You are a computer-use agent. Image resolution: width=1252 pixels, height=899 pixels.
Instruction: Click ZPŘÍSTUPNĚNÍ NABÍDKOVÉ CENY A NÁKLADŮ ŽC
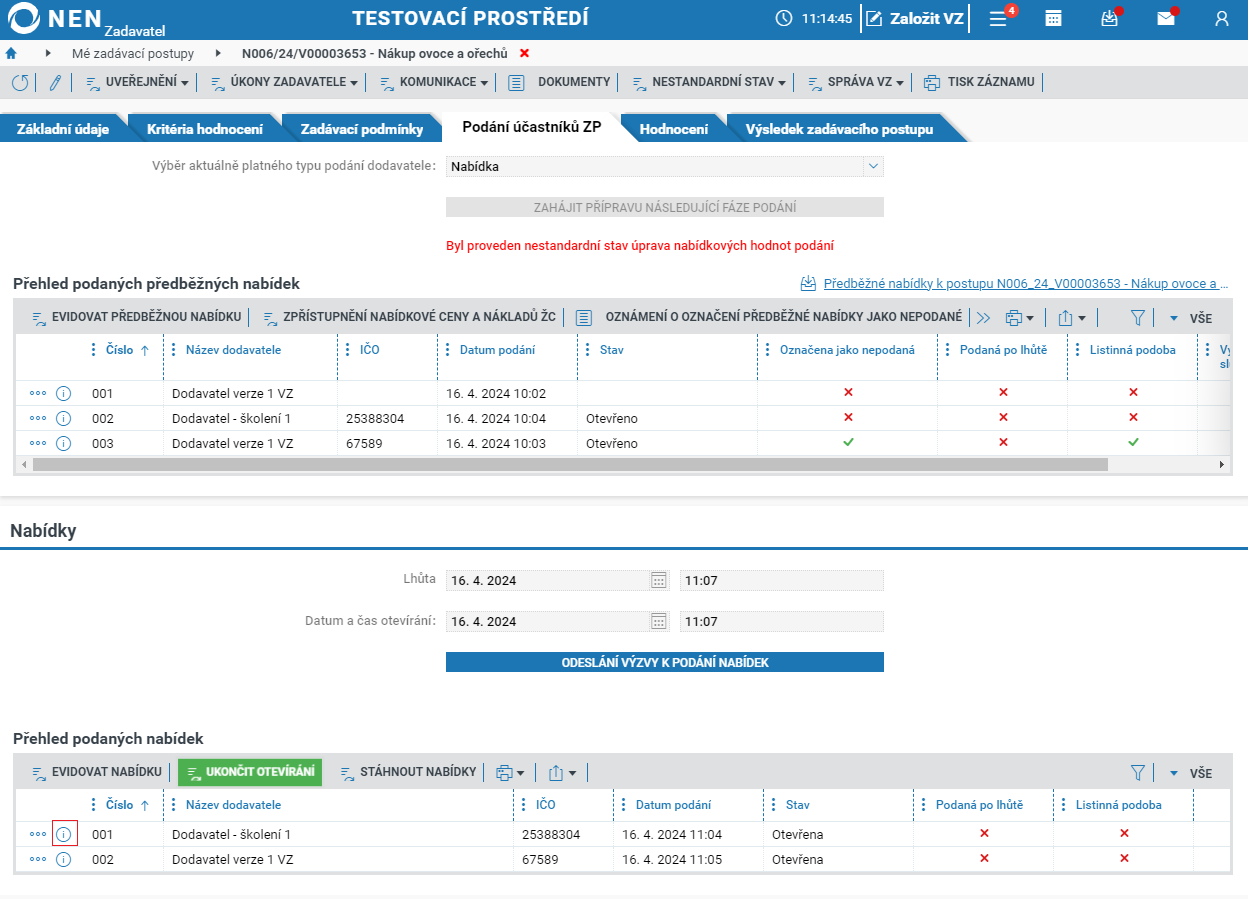tap(409, 317)
